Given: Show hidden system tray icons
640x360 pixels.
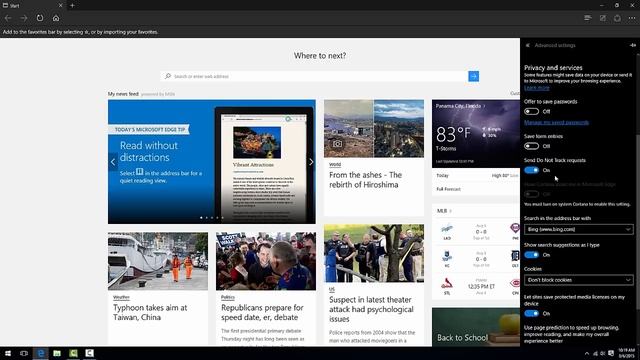Looking at the screenshot, I should tap(587, 353).
